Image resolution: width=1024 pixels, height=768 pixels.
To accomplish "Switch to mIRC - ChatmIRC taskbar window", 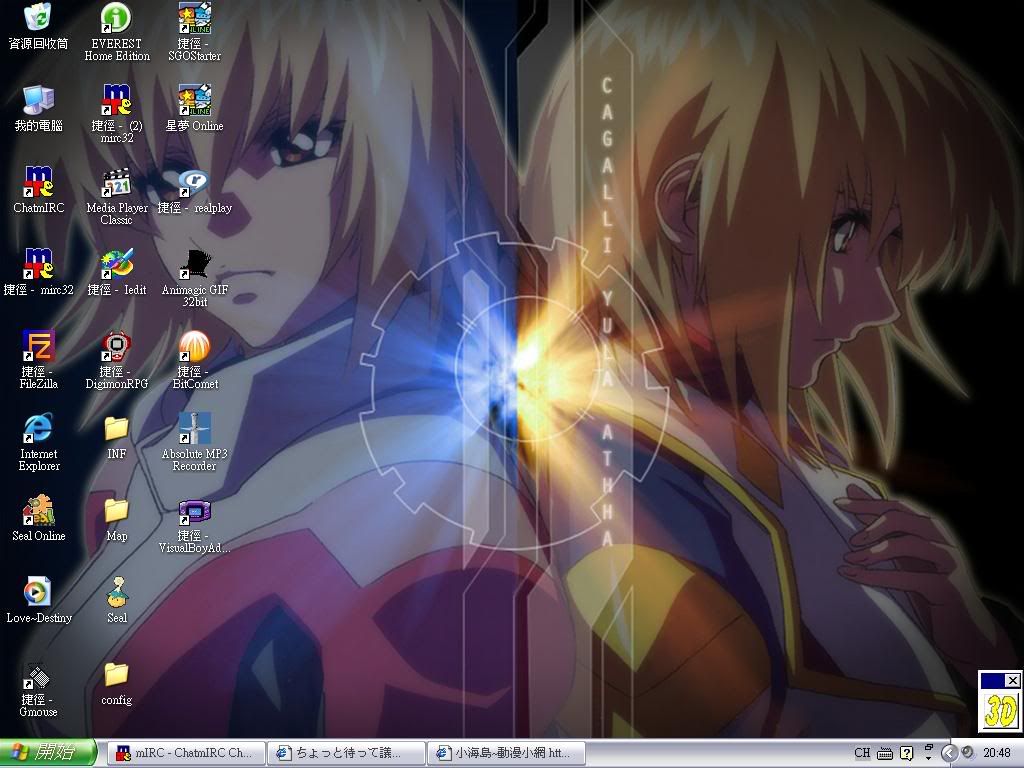I will tap(186, 753).
